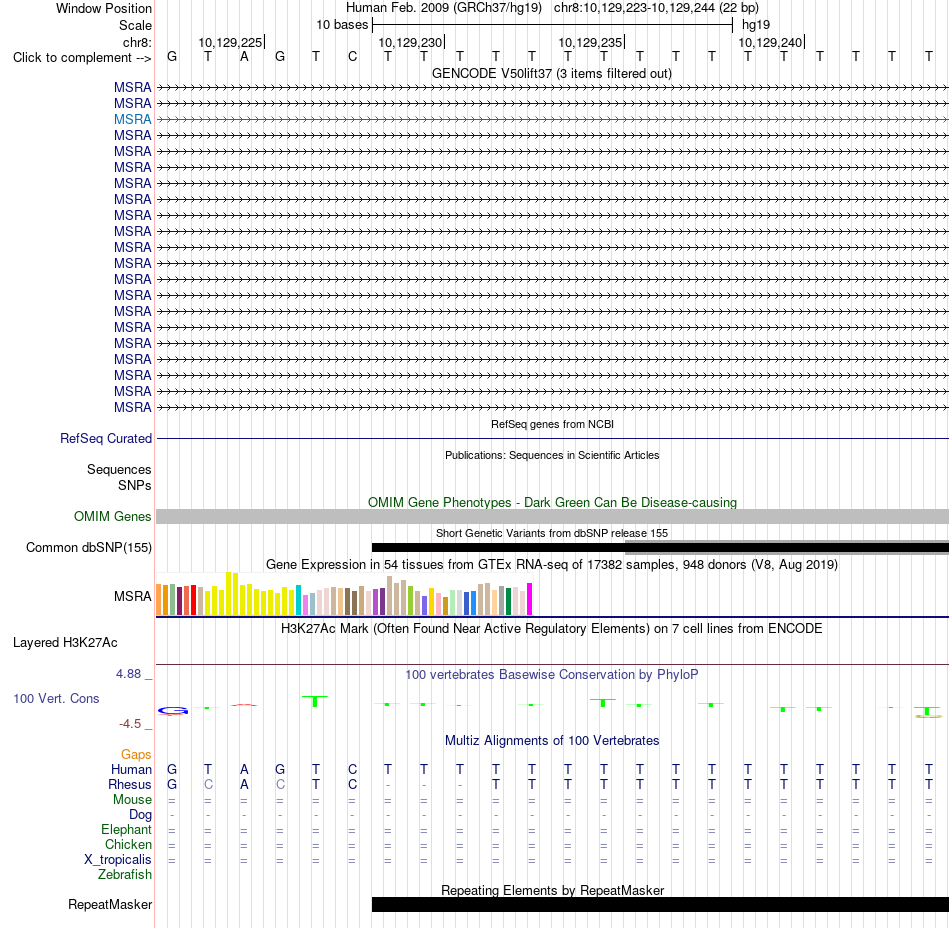Click the OMIM Gene Phenotypes track title

[x=552, y=502]
